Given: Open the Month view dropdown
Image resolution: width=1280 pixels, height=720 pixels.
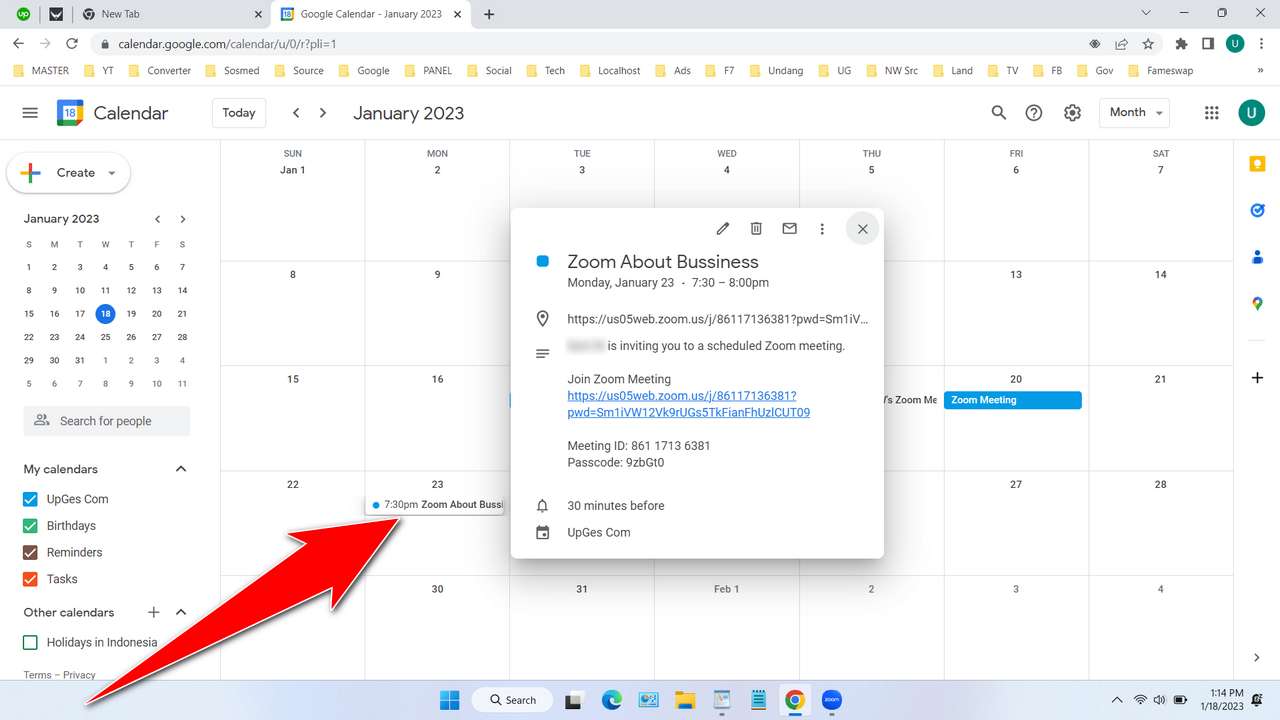Looking at the screenshot, I should point(1134,113).
